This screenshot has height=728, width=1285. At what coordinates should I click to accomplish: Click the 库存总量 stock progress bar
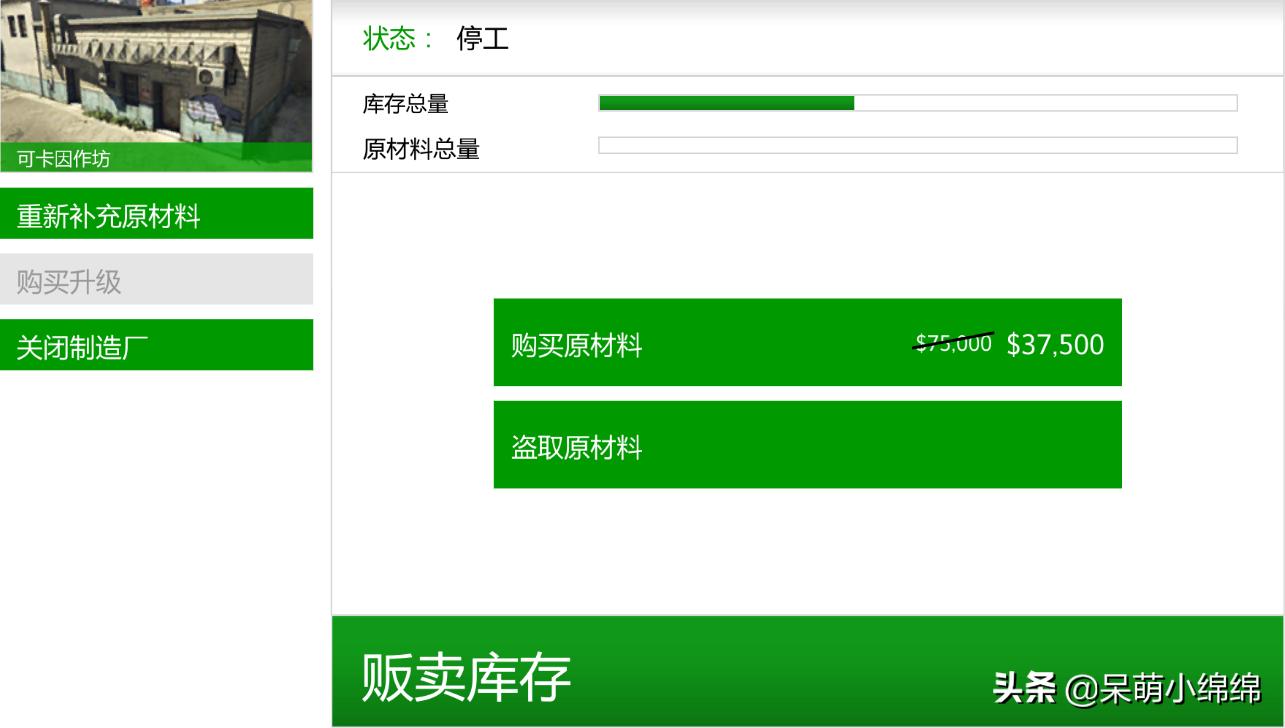[917, 102]
